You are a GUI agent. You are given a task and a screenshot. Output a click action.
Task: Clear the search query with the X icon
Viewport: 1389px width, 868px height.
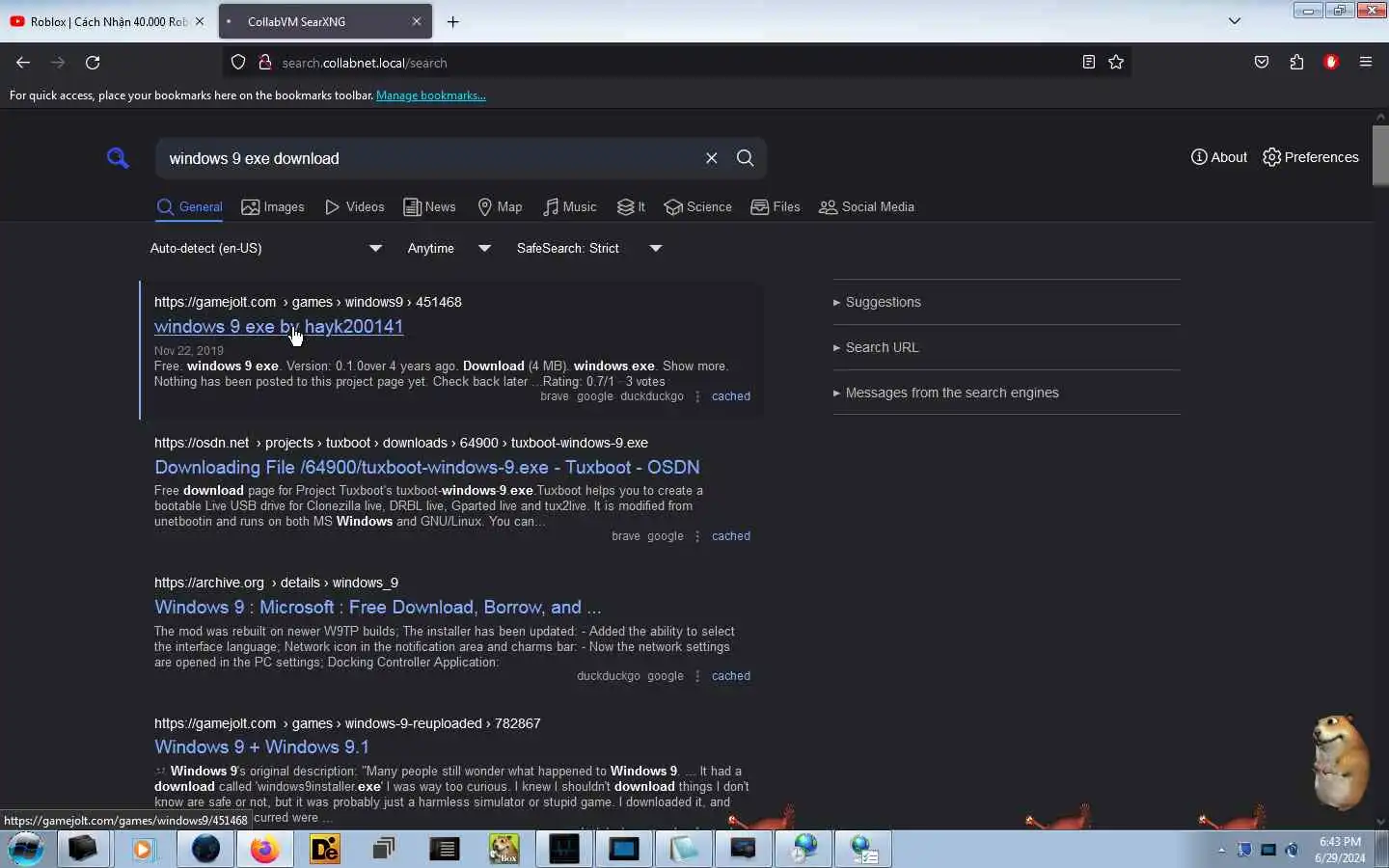tap(712, 158)
